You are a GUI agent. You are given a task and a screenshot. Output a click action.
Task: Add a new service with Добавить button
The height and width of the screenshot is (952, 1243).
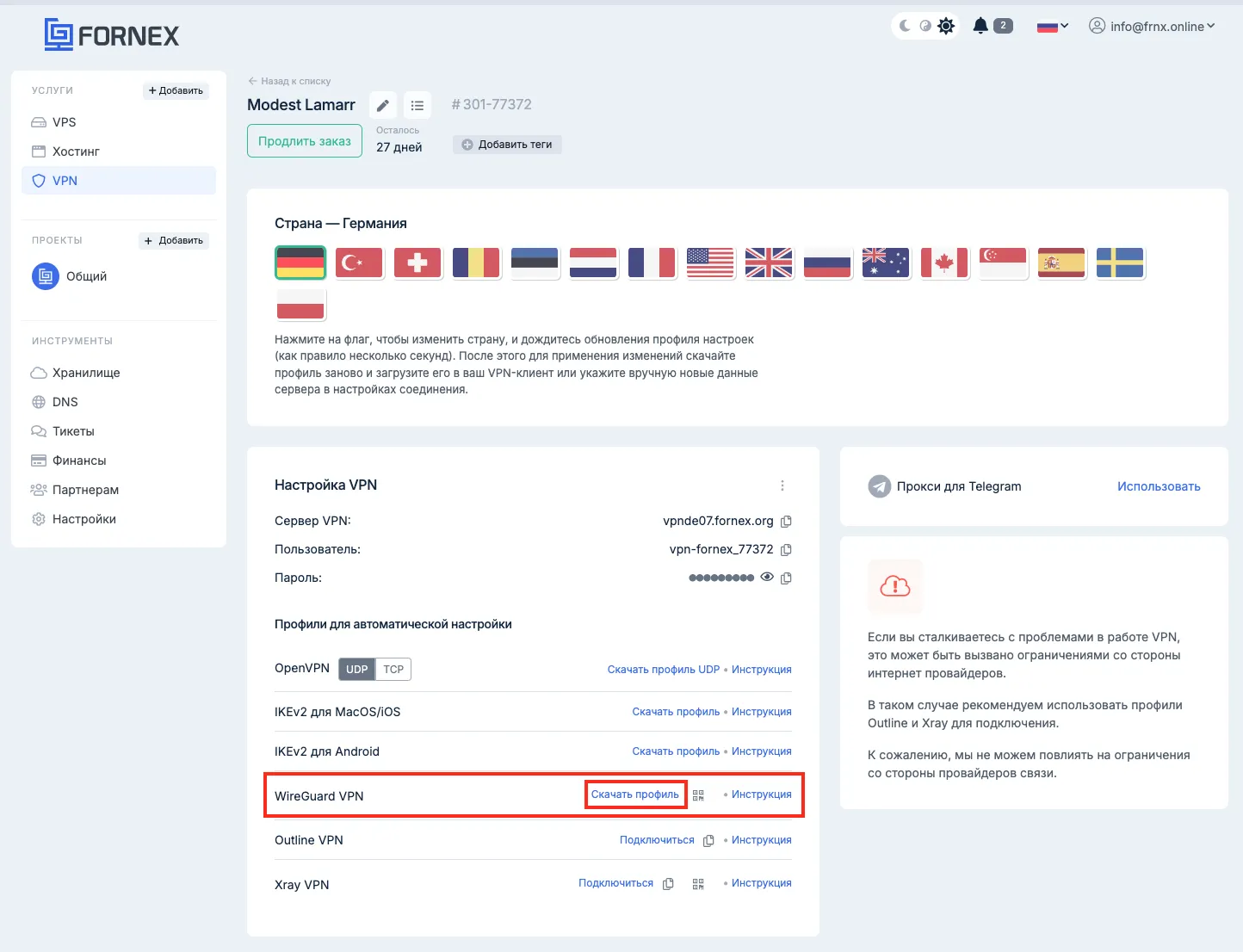point(176,90)
